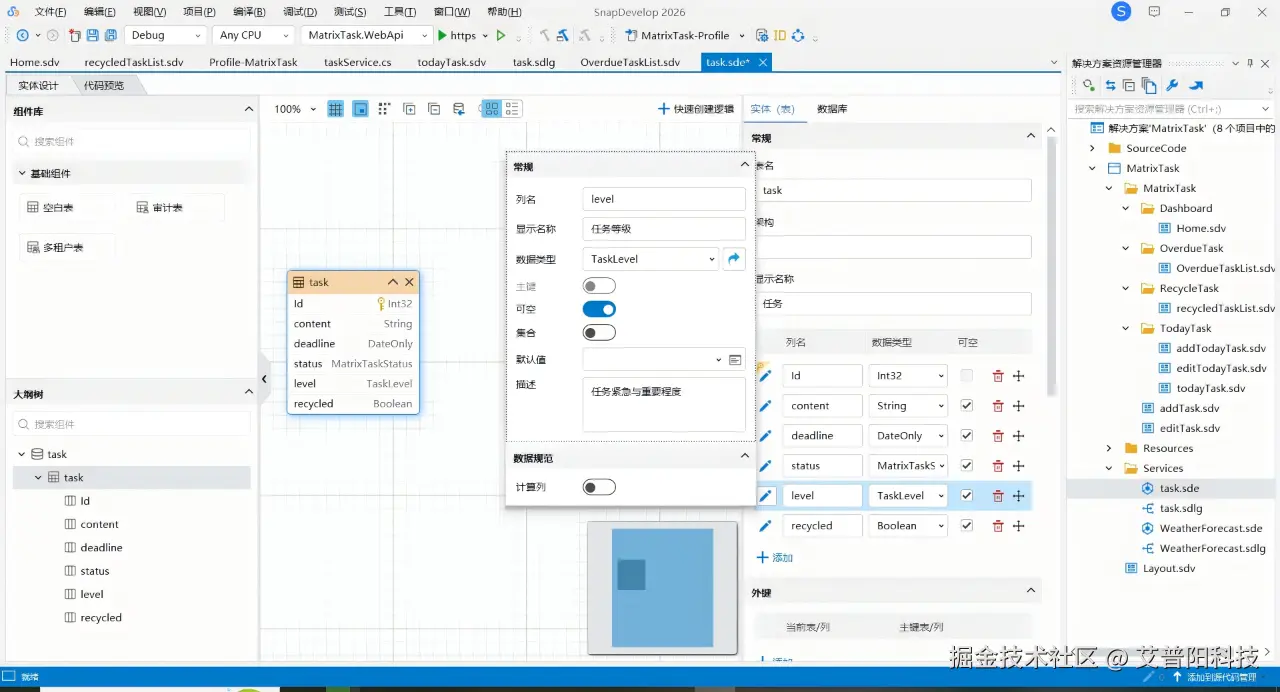Open data type link arrow beside TaskLevel
This screenshot has height=692, width=1280.
[x=734, y=259]
